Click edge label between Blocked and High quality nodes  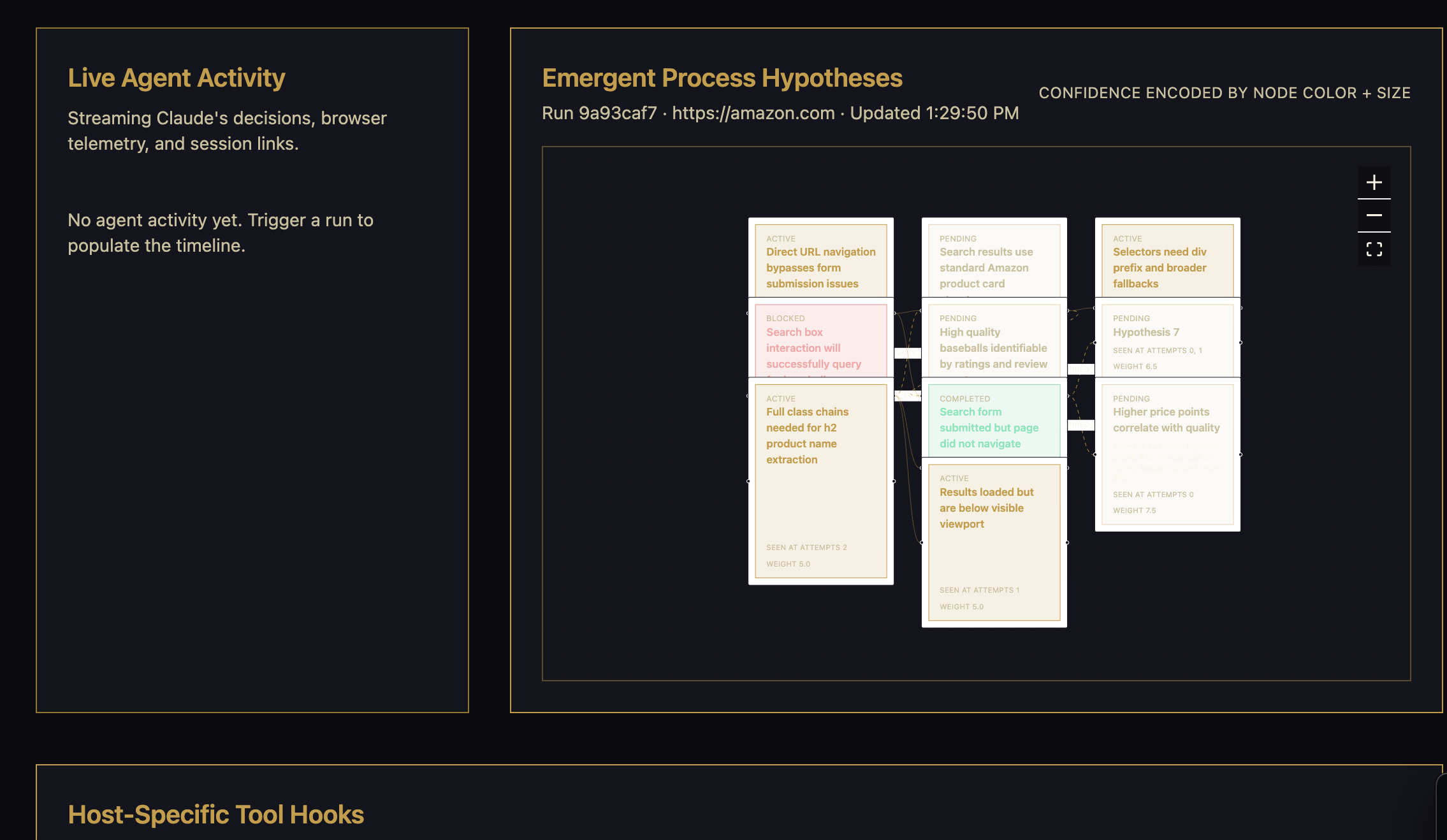click(908, 353)
